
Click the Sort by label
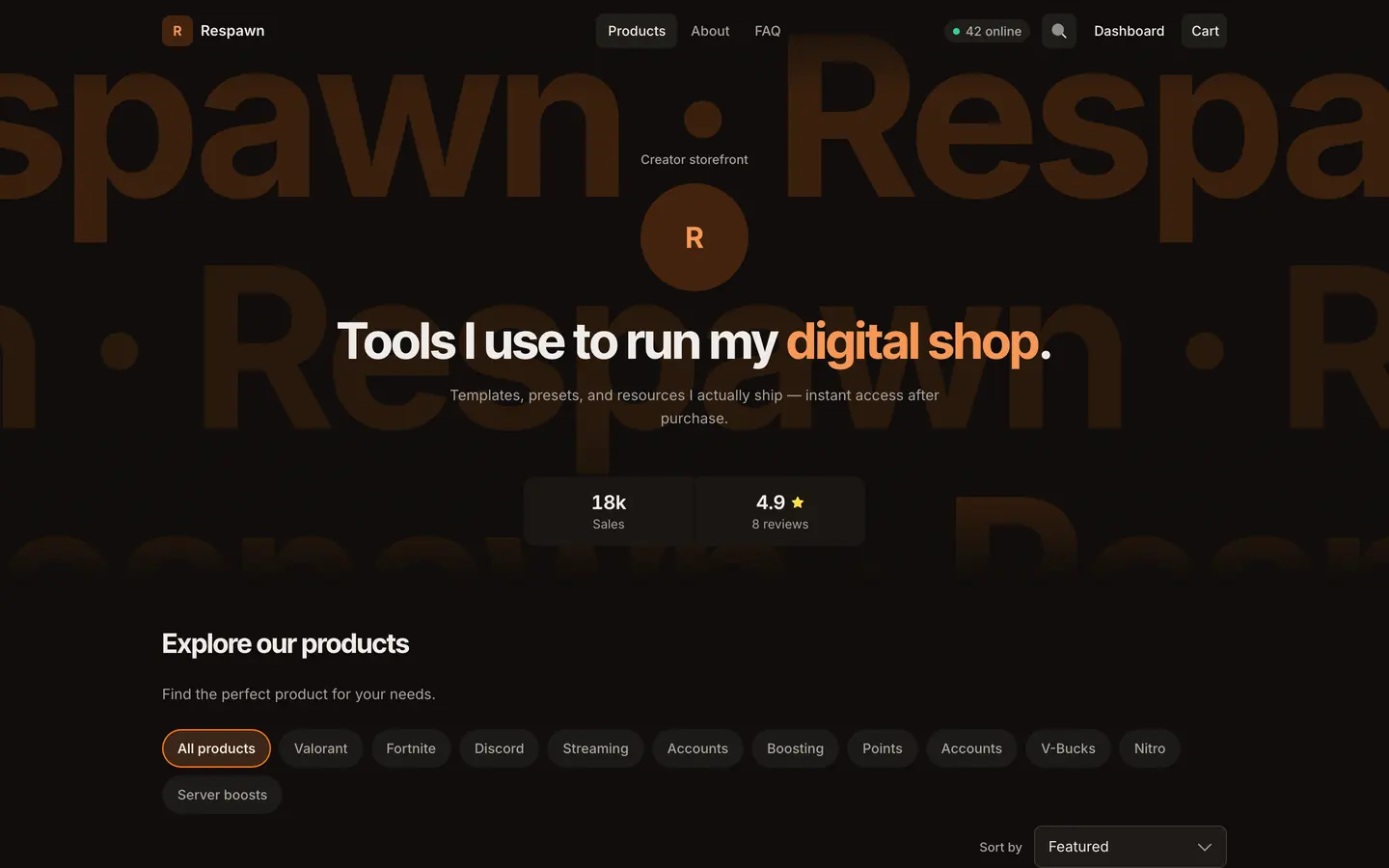tap(1000, 847)
